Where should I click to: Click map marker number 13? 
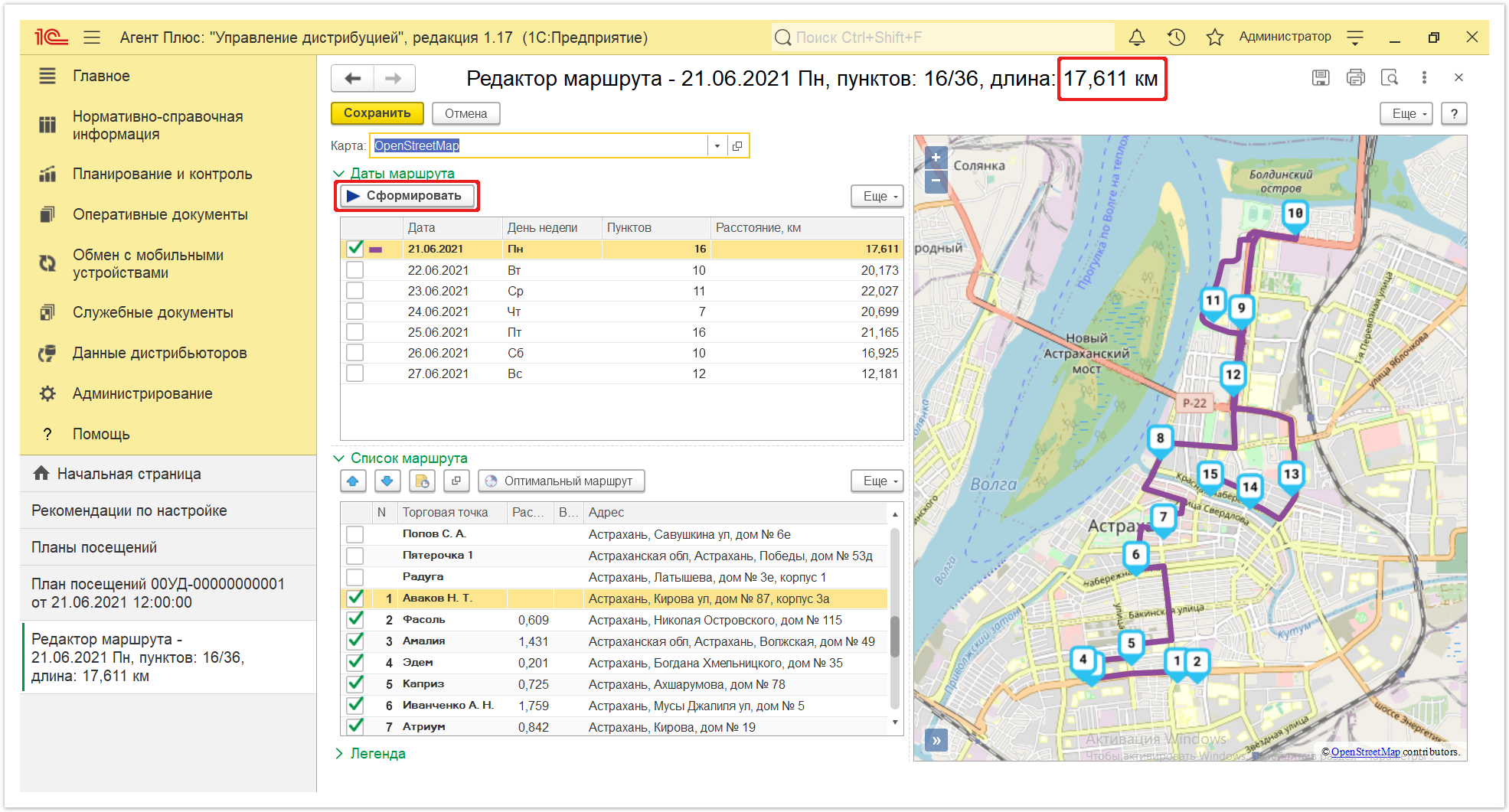[x=1291, y=475]
